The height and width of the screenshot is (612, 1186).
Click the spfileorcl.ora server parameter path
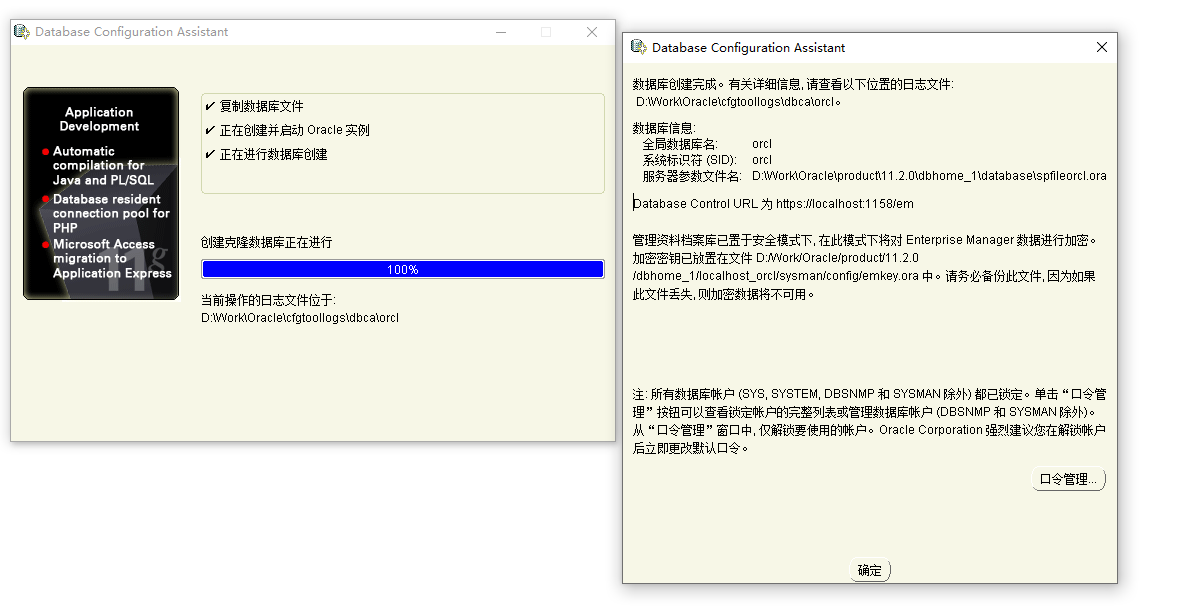pyautogui.click(x=929, y=176)
